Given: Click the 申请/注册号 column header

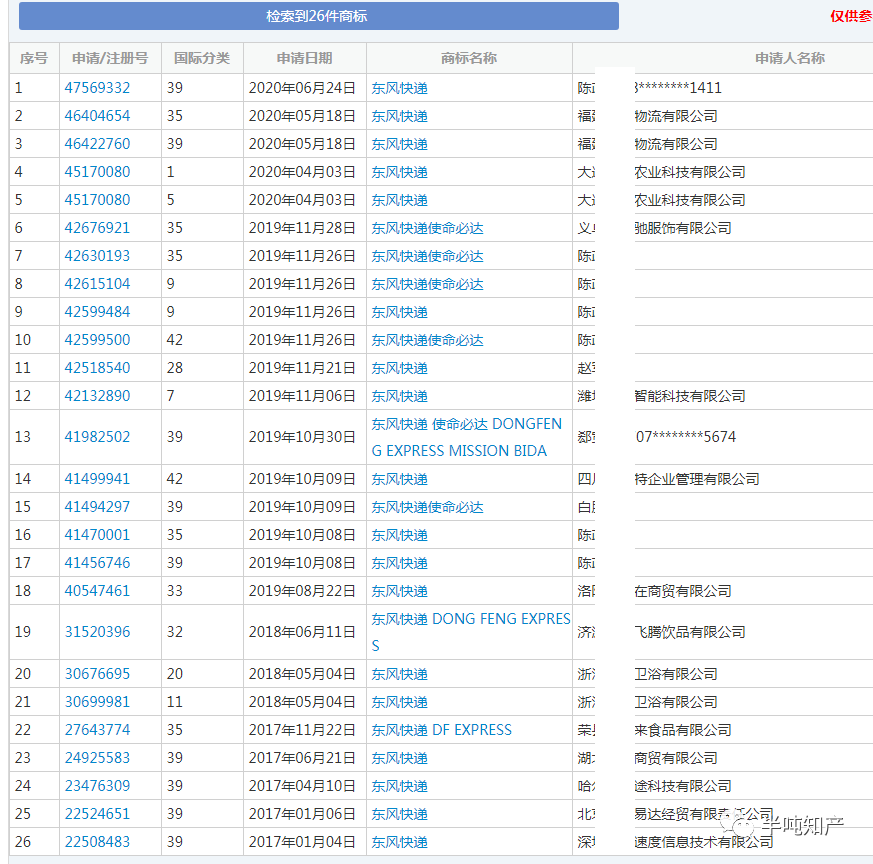Looking at the screenshot, I should 110,58.
